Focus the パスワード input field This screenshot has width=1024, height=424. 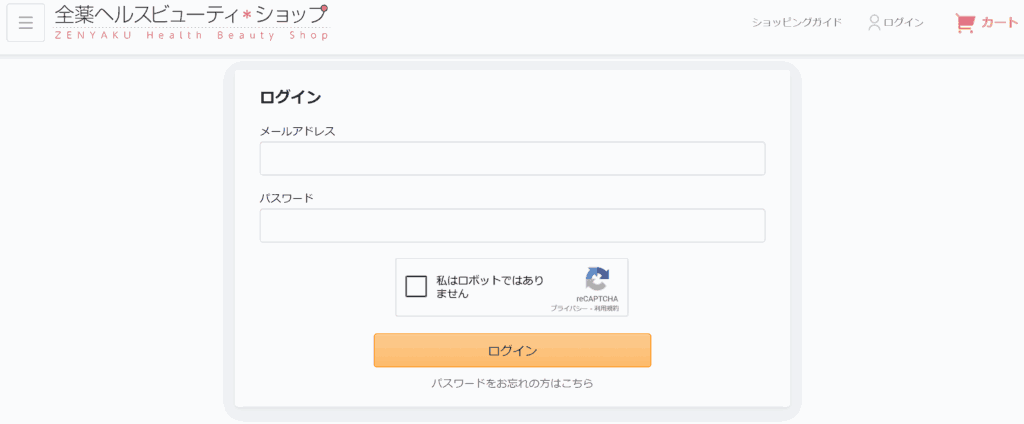click(x=512, y=225)
